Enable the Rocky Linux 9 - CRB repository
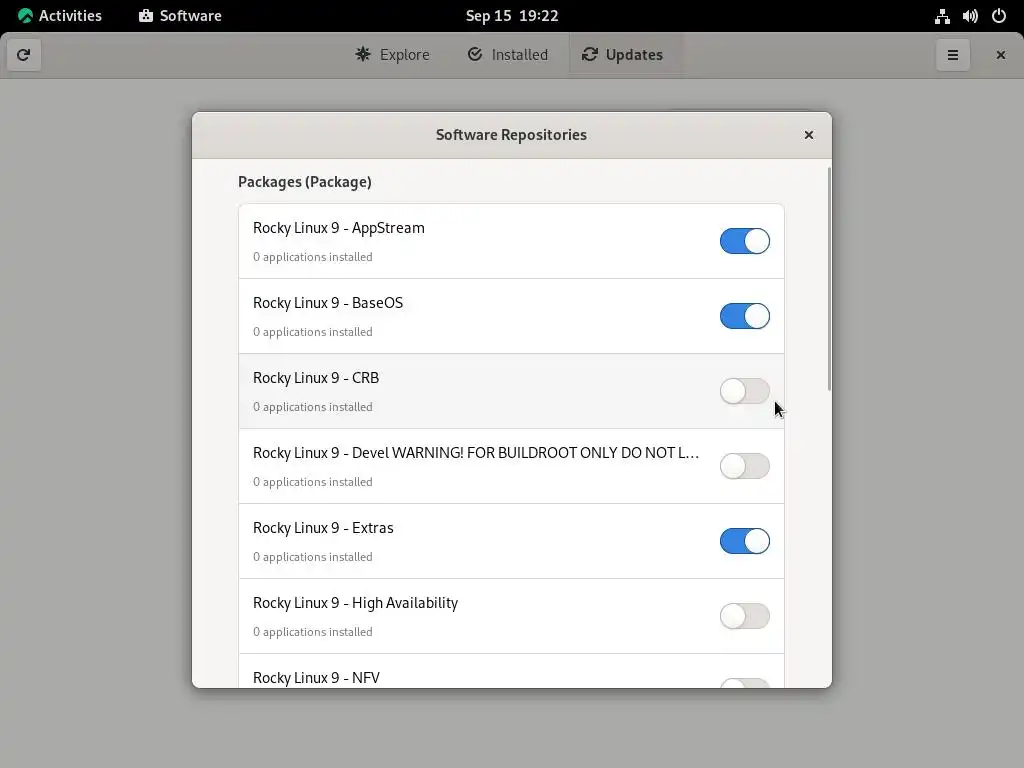This screenshot has width=1024, height=768. pyautogui.click(x=744, y=391)
